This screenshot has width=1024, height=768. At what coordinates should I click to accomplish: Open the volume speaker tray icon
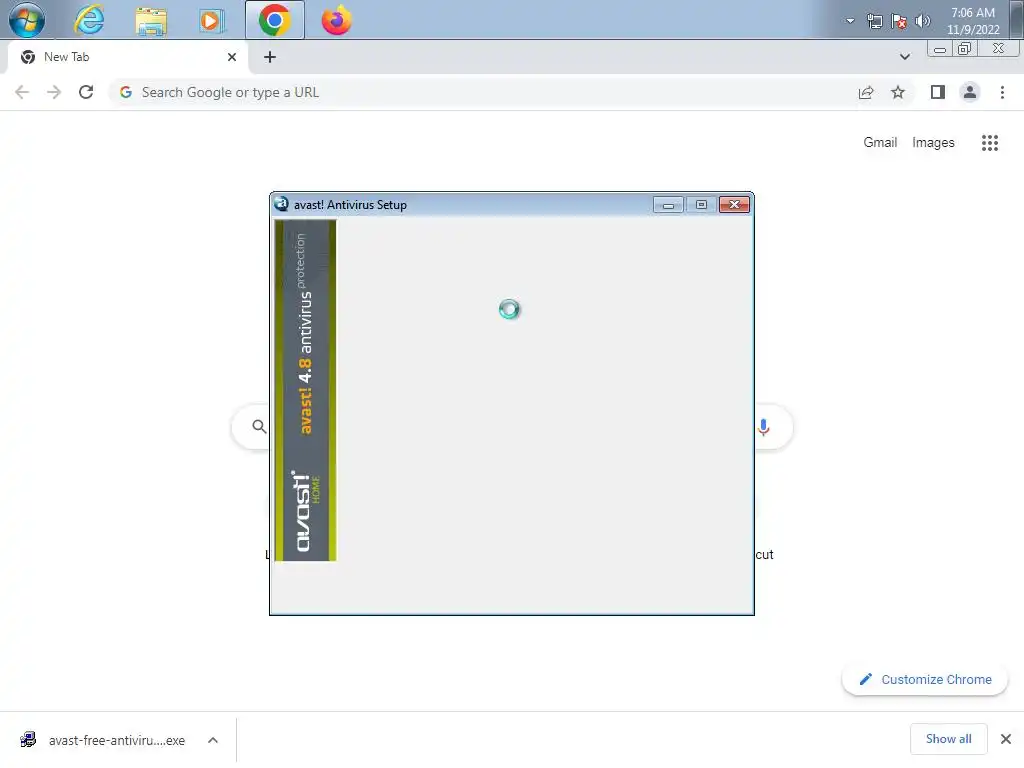[x=922, y=21]
